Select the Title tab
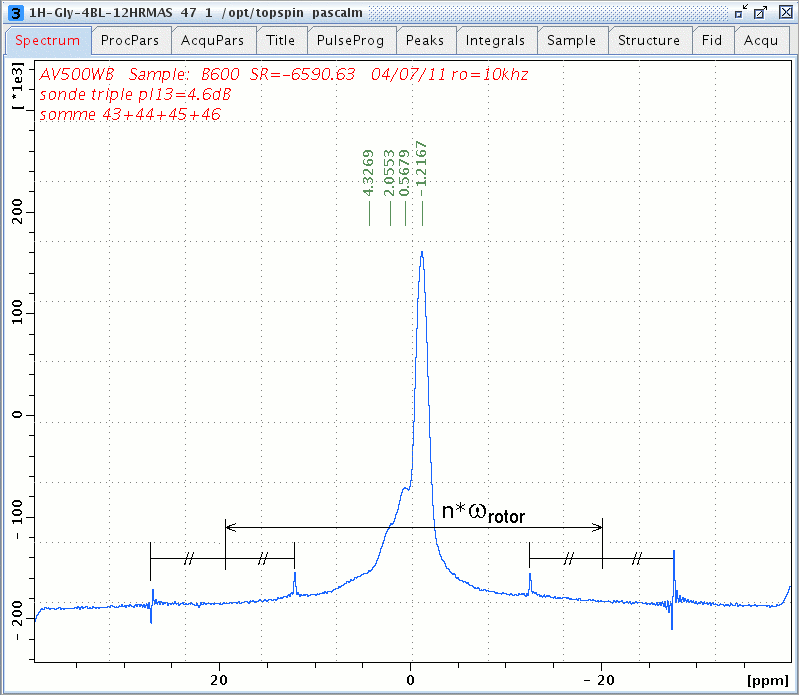Viewport: 799px width, 695px height. (280, 41)
